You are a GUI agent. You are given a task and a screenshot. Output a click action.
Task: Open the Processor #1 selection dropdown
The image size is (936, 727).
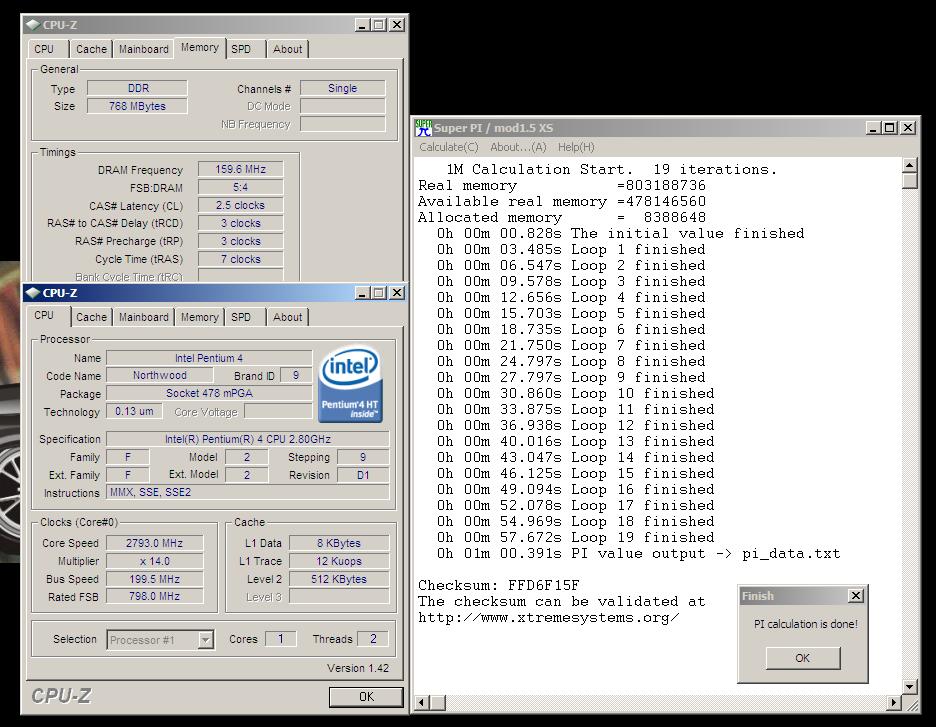click(x=205, y=640)
